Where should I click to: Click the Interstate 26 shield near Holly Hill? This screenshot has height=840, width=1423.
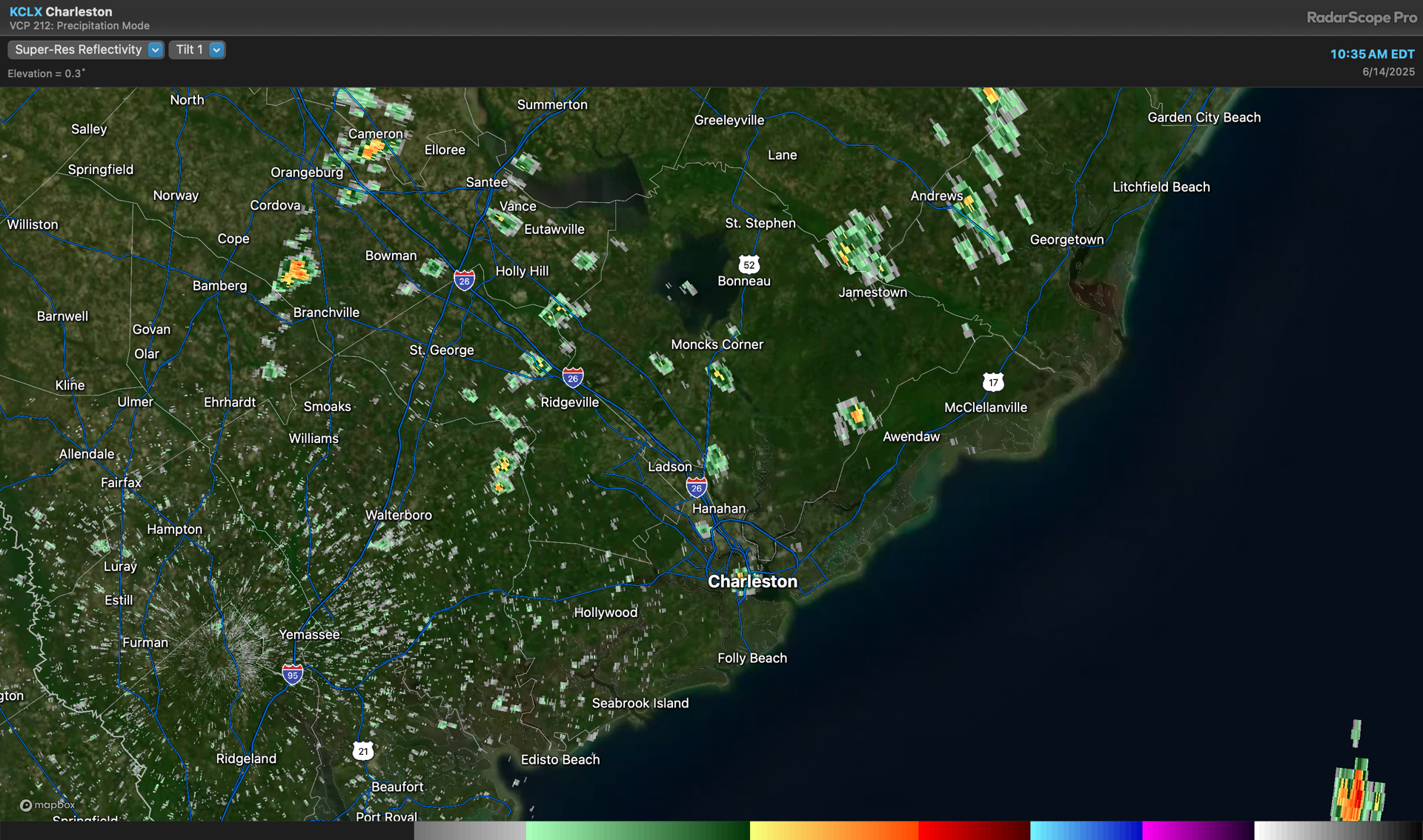464,281
